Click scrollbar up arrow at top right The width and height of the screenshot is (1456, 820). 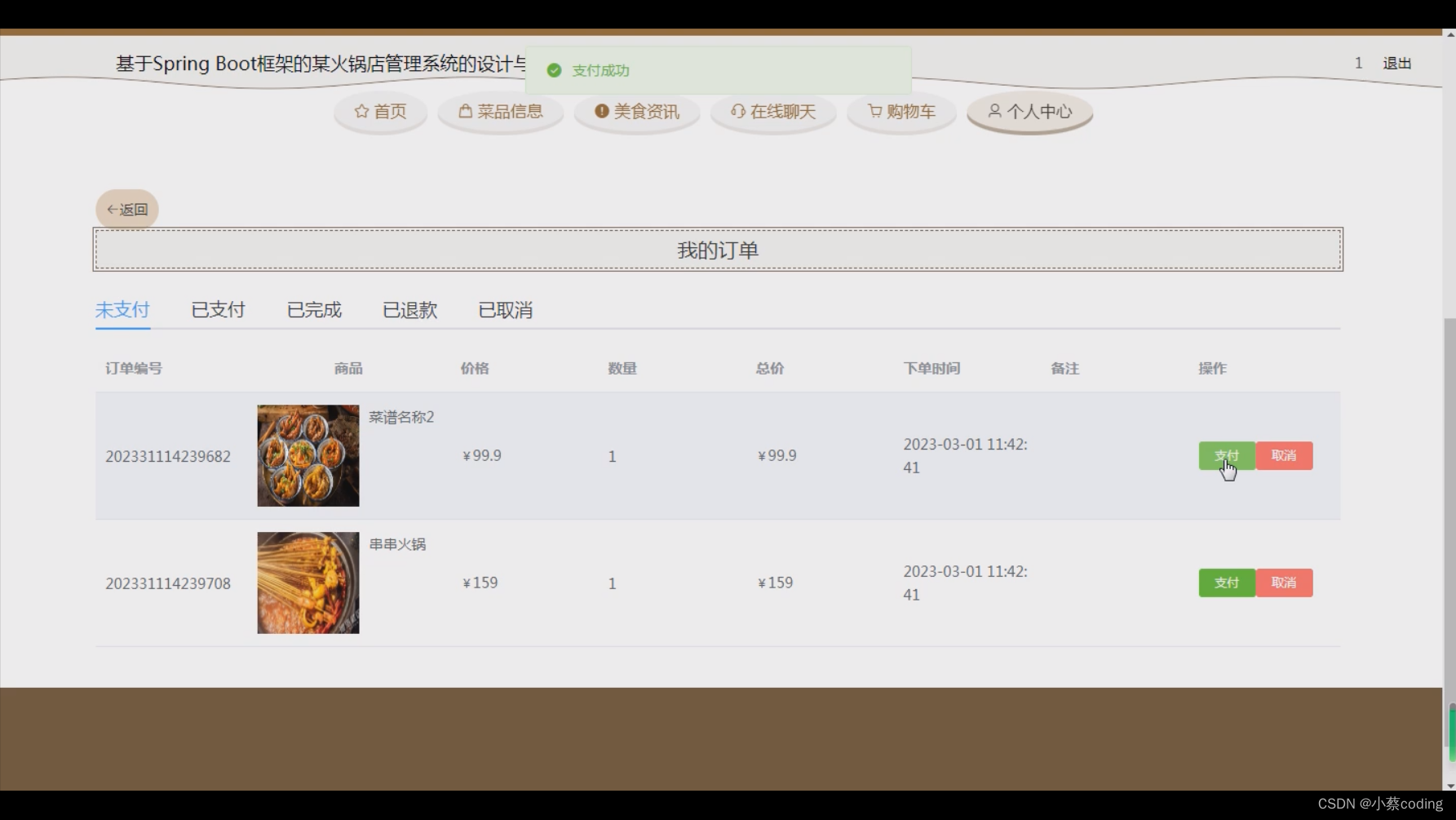pos(1449,35)
